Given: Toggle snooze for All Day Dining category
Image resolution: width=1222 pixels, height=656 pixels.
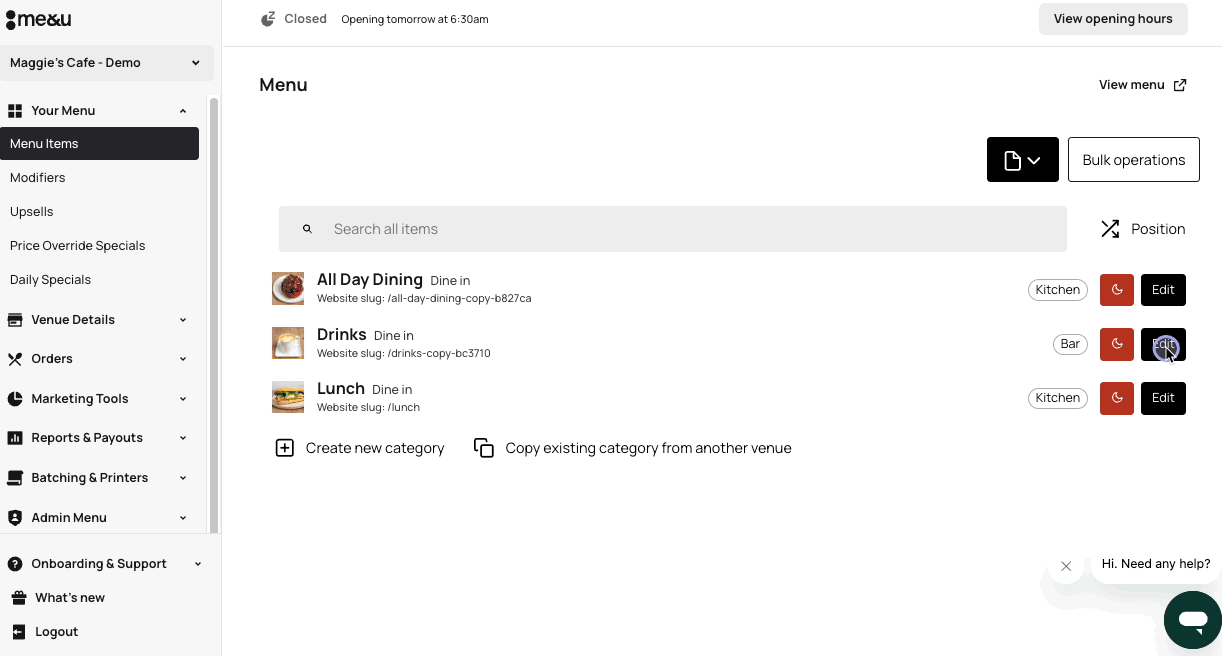Looking at the screenshot, I should 1117,290.
